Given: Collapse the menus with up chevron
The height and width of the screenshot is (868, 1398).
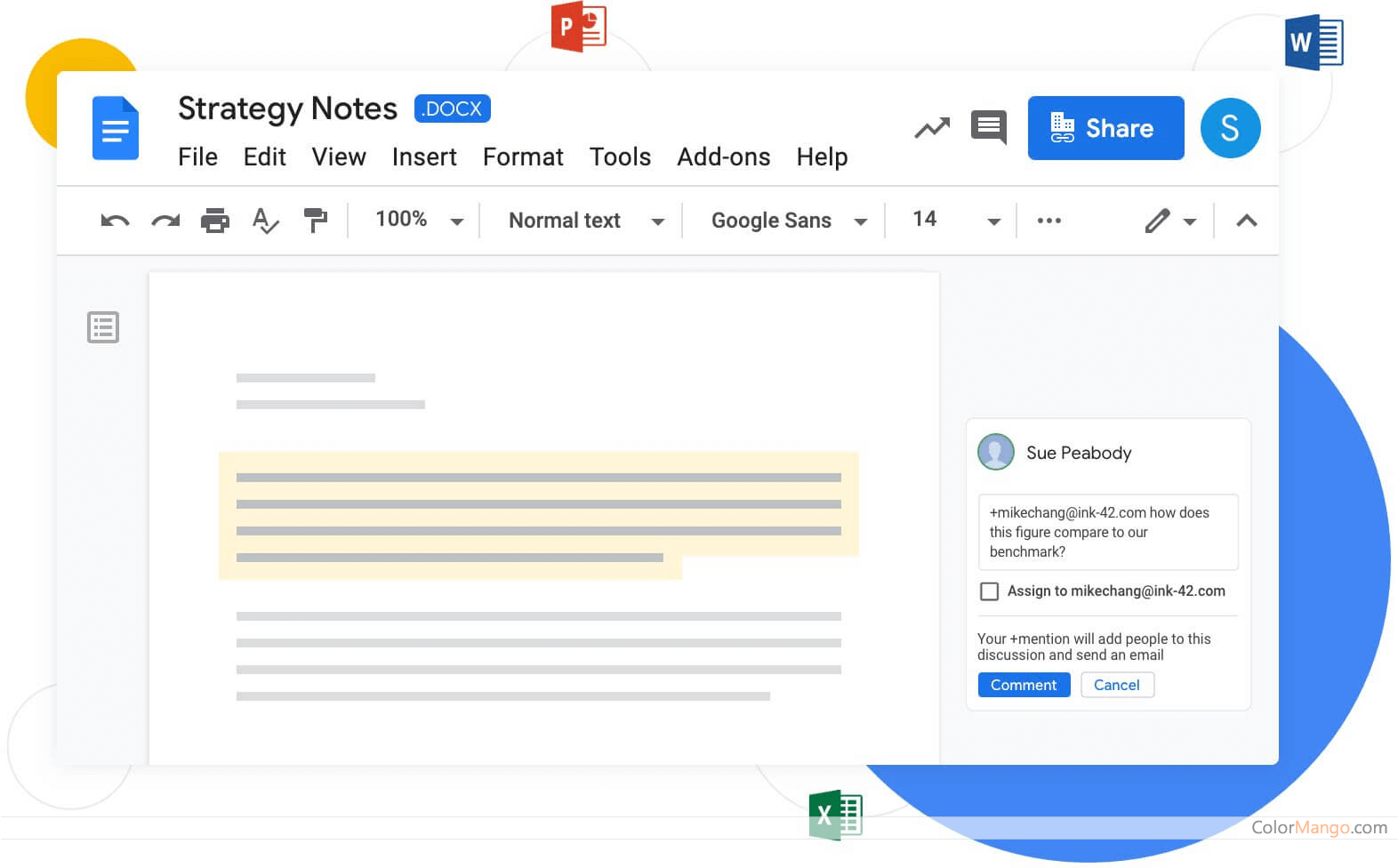Looking at the screenshot, I should (1247, 221).
